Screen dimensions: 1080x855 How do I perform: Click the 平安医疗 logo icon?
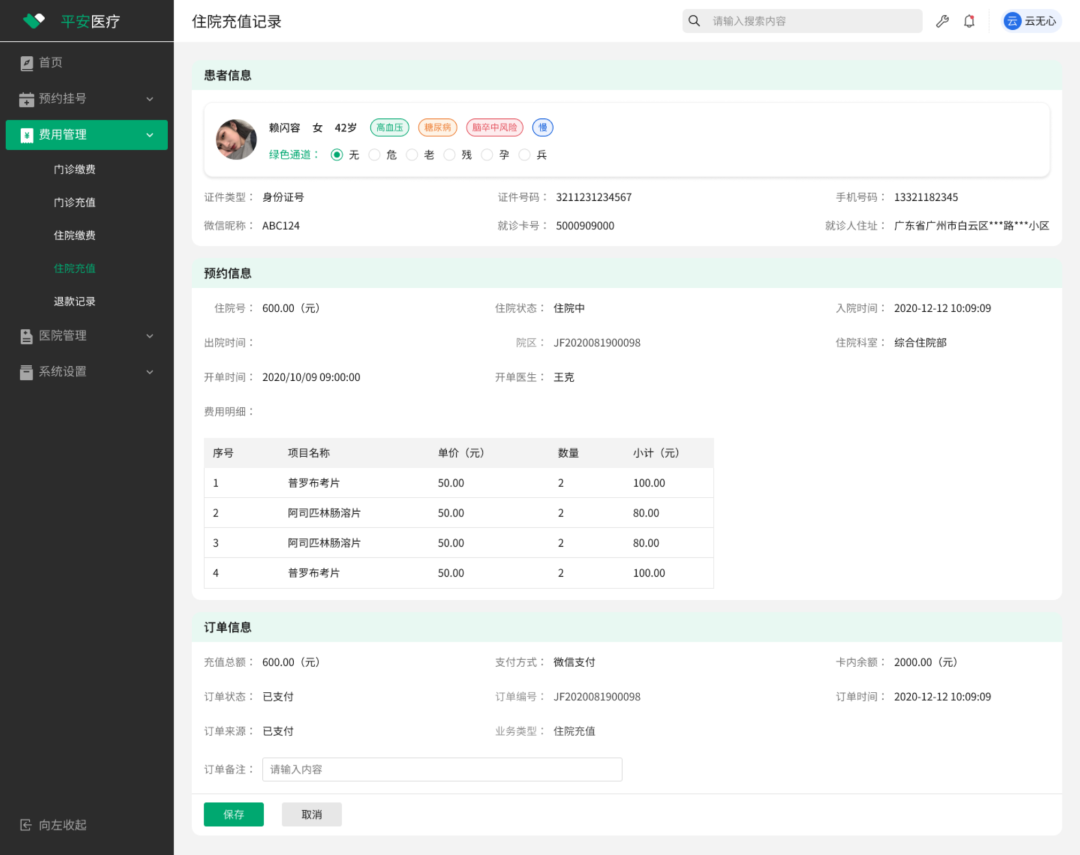tap(35, 21)
